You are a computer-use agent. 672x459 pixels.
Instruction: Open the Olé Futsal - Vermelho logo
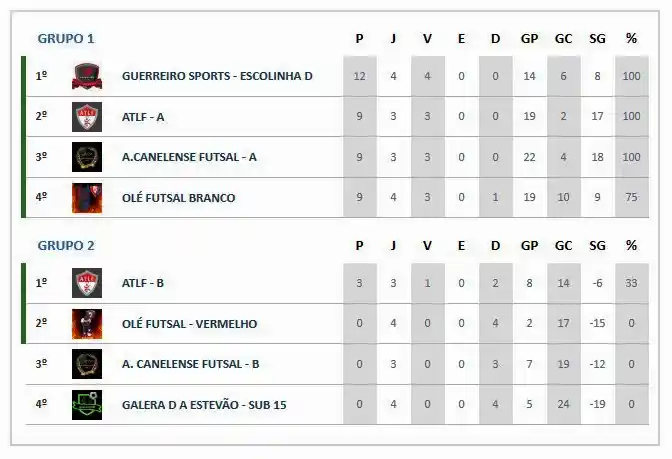(x=87, y=324)
